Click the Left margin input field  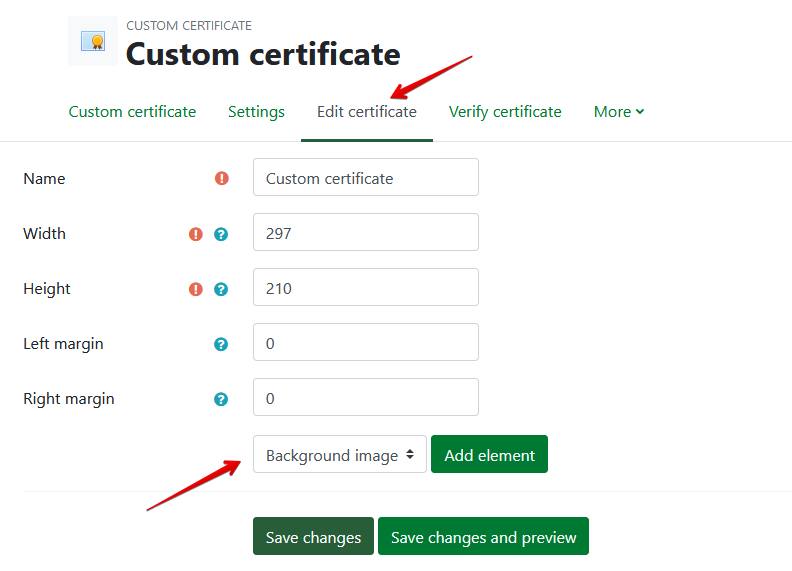click(x=365, y=343)
